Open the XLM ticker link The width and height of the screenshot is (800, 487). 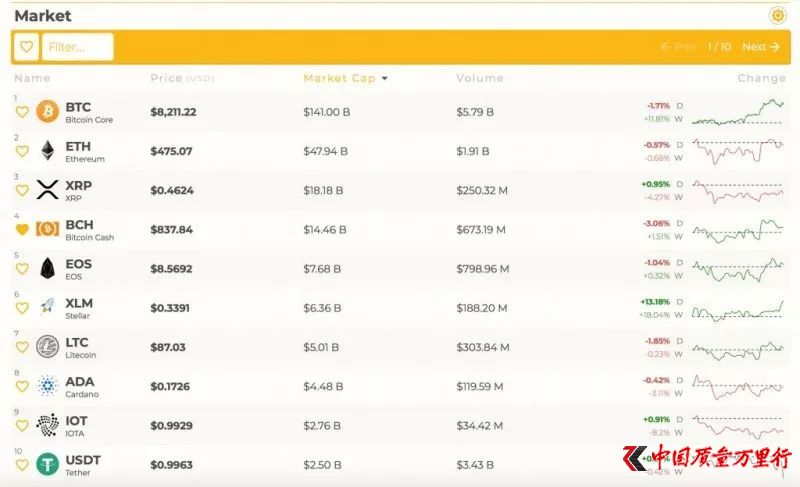79,303
